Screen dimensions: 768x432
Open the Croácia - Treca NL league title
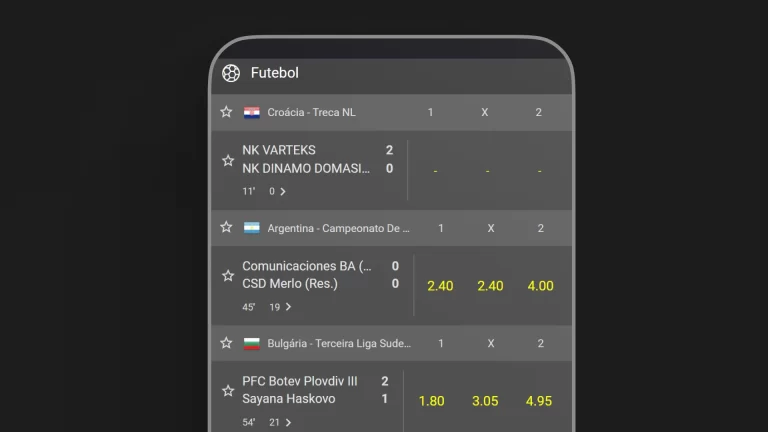(x=311, y=112)
